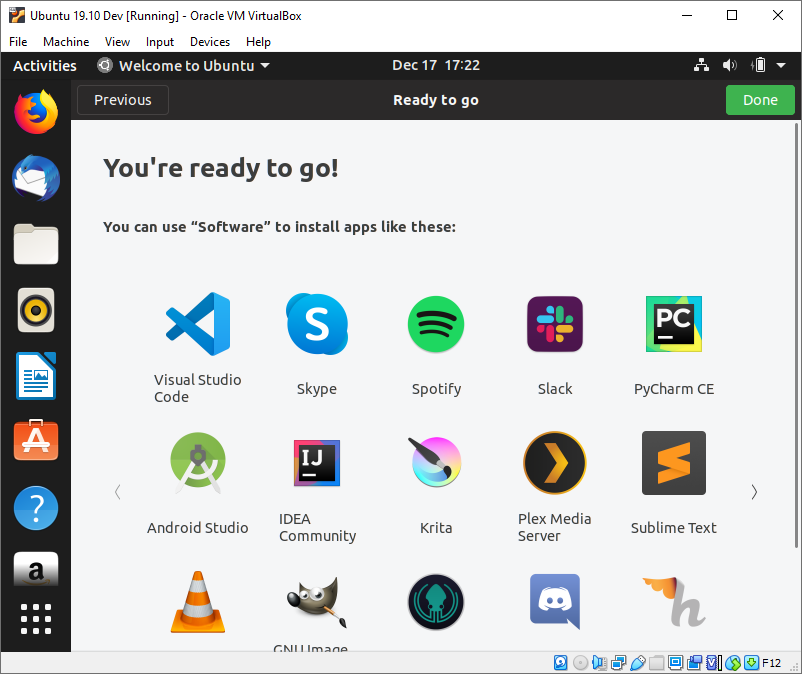The height and width of the screenshot is (674, 802).
Task: Click the Visual Studio Code app icon
Action: [198, 324]
